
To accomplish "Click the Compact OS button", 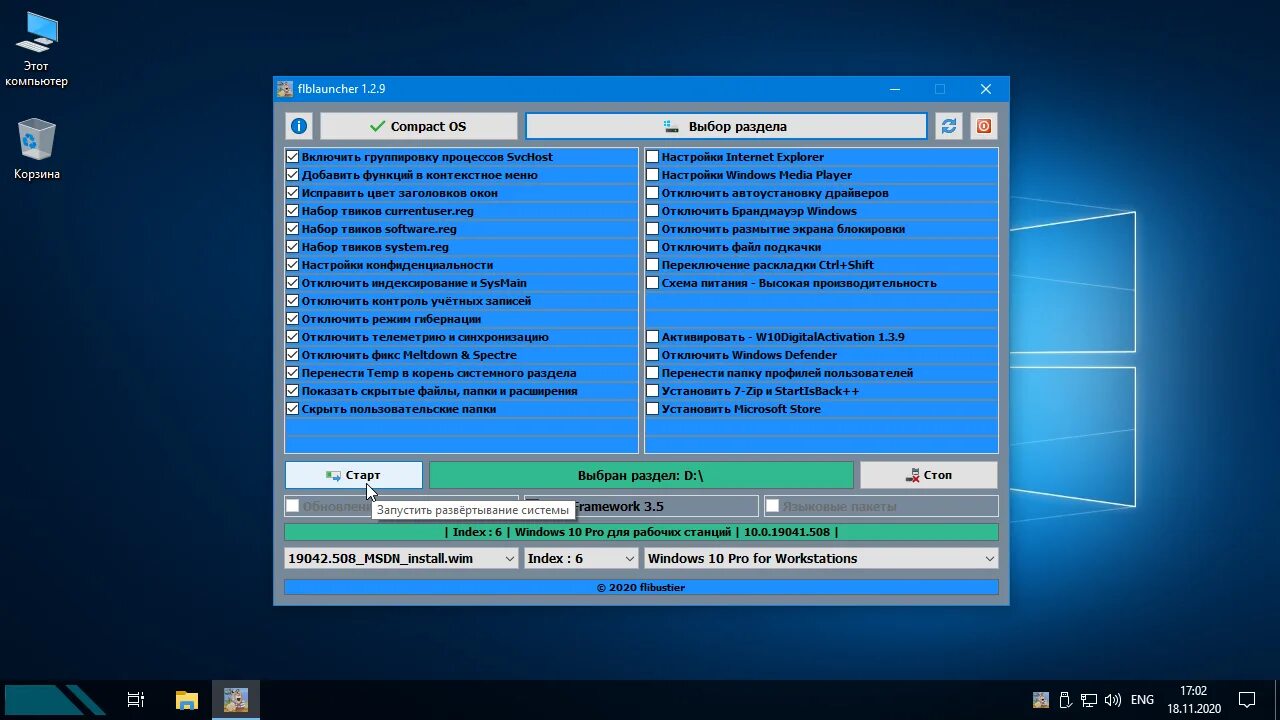I will click(x=419, y=126).
